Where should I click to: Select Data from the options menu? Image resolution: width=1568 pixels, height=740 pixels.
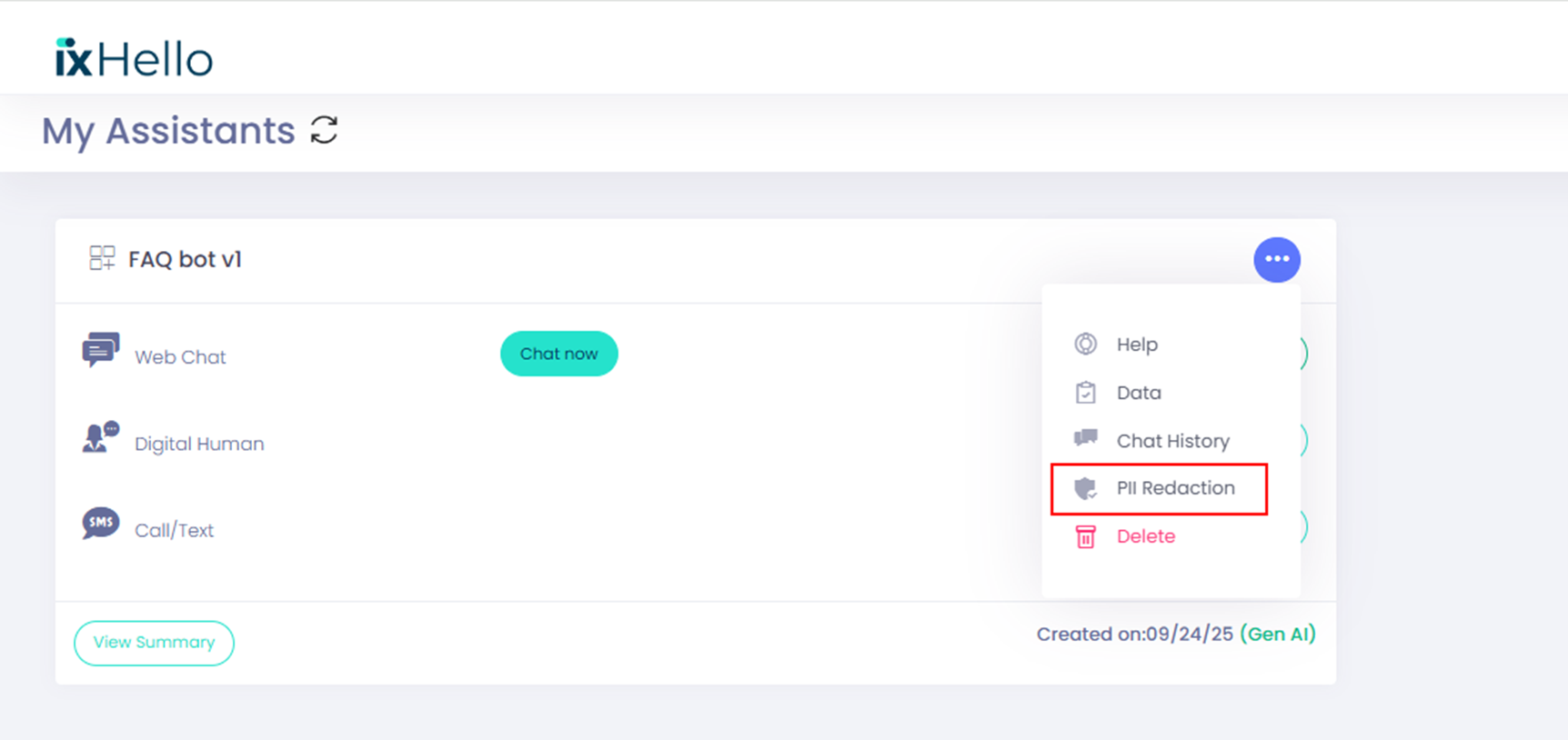tap(1138, 393)
